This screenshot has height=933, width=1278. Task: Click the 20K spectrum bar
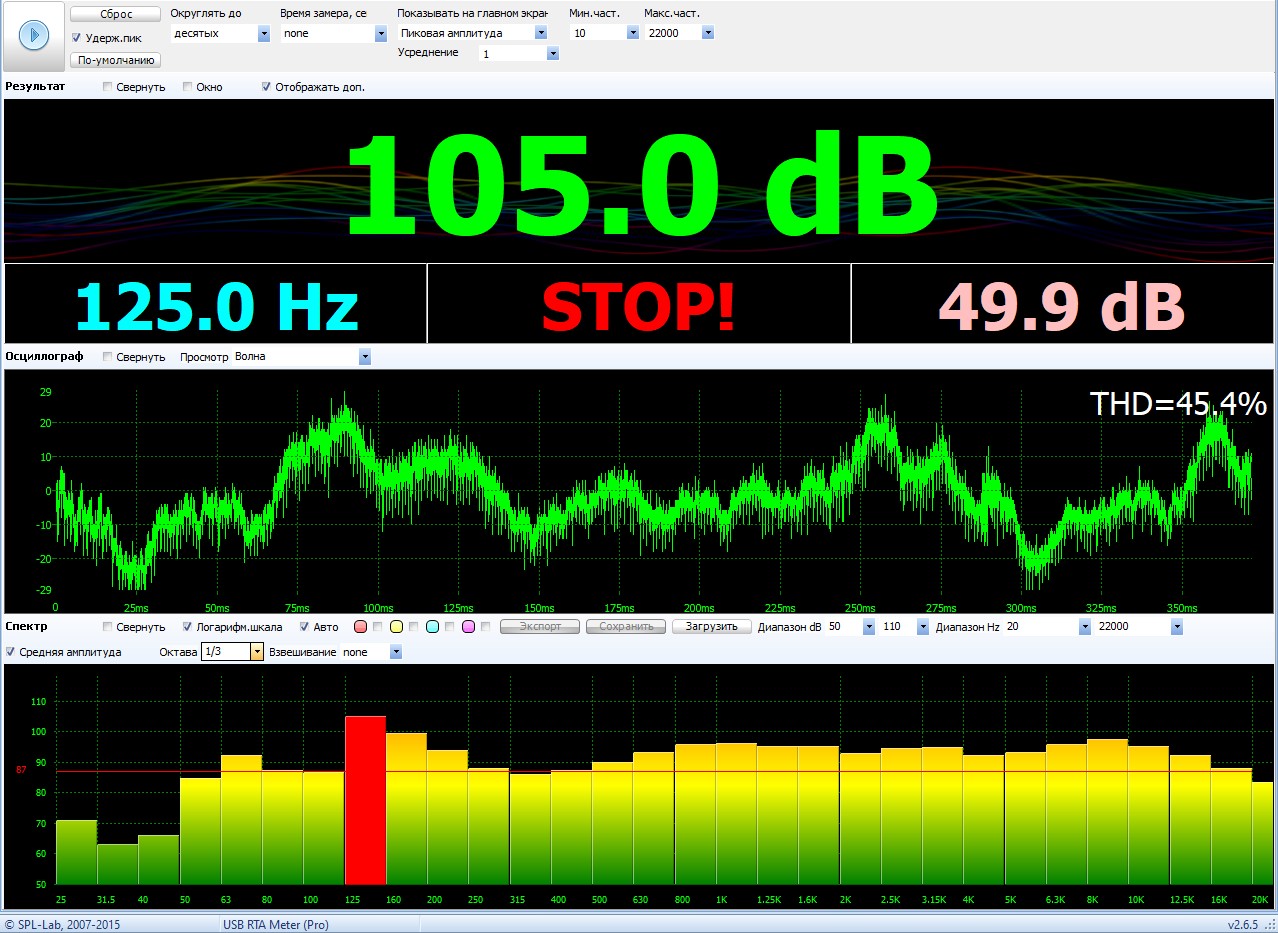[x=1262, y=833]
